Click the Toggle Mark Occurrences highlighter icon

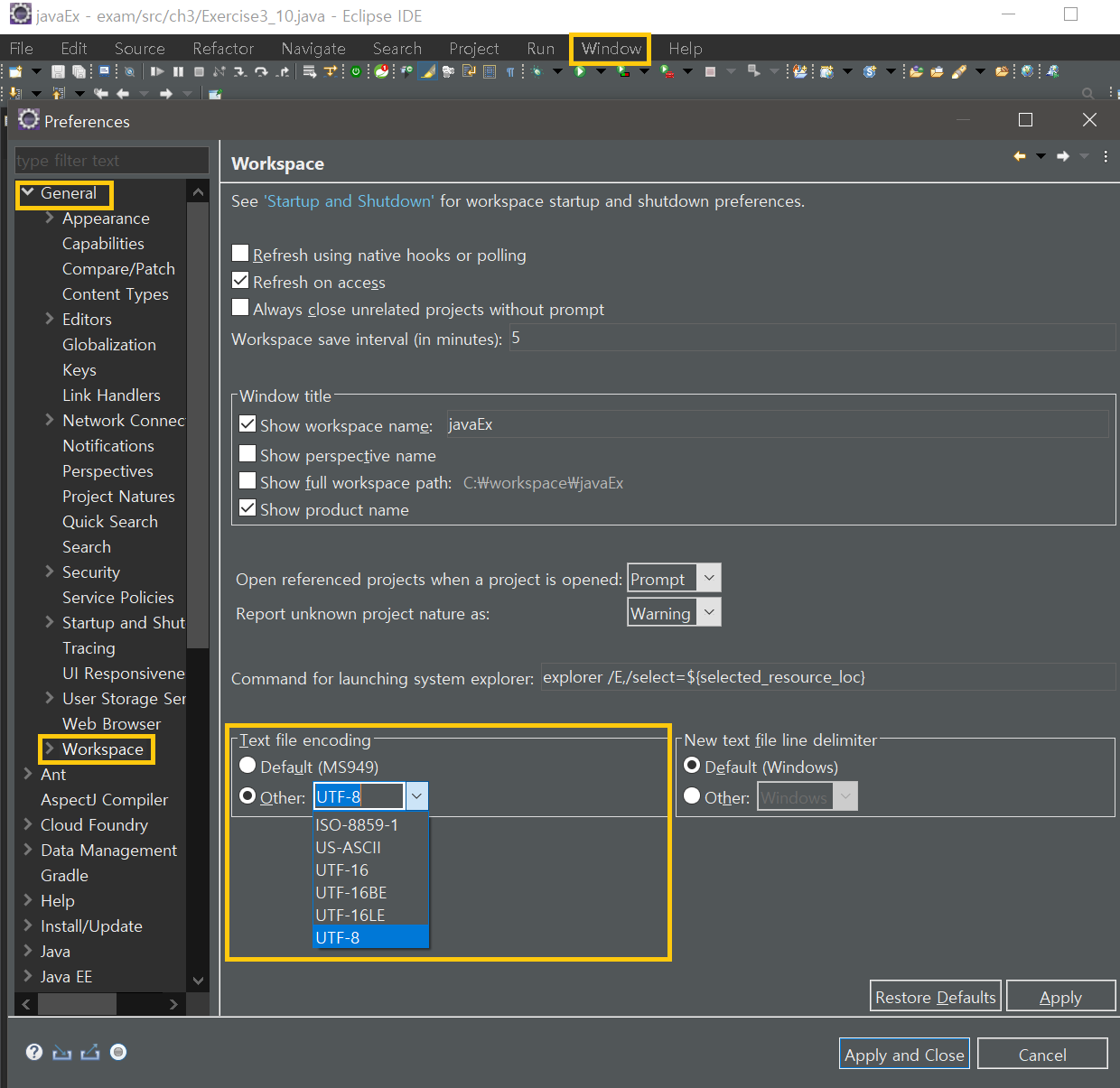pyautogui.click(x=427, y=71)
